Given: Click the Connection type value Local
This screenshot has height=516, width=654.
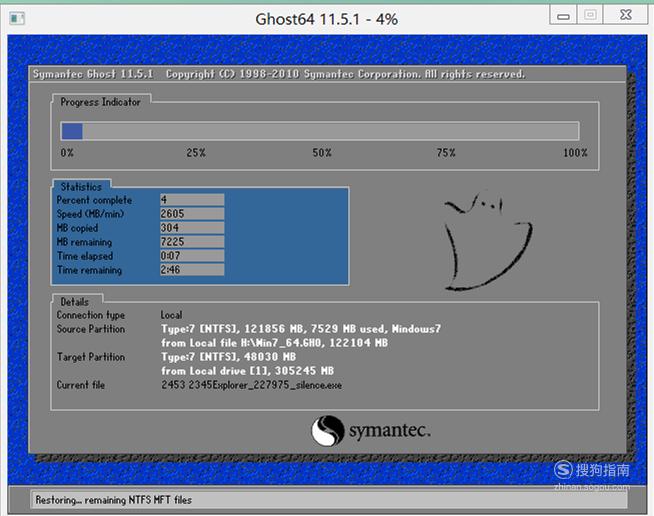Looking at the screenshot, I should click(171, 315).
